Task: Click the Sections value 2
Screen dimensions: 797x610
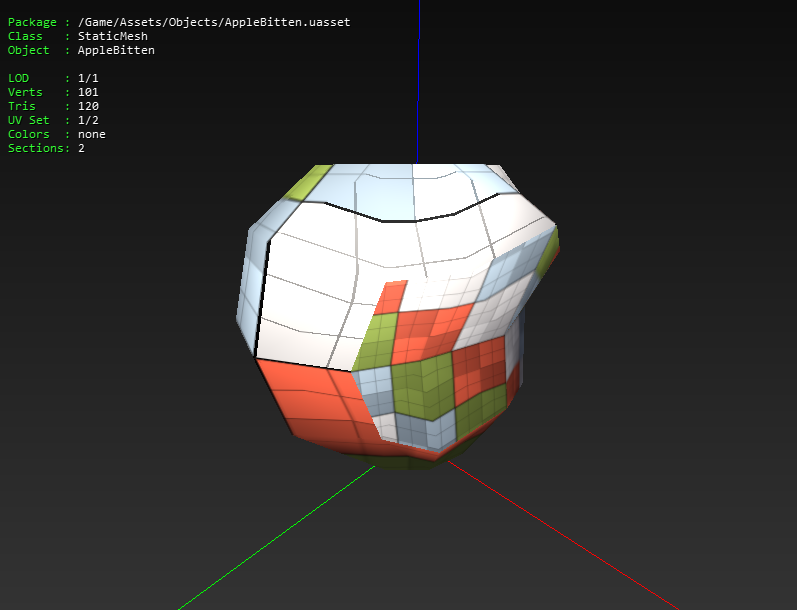Action: point(81,148)
